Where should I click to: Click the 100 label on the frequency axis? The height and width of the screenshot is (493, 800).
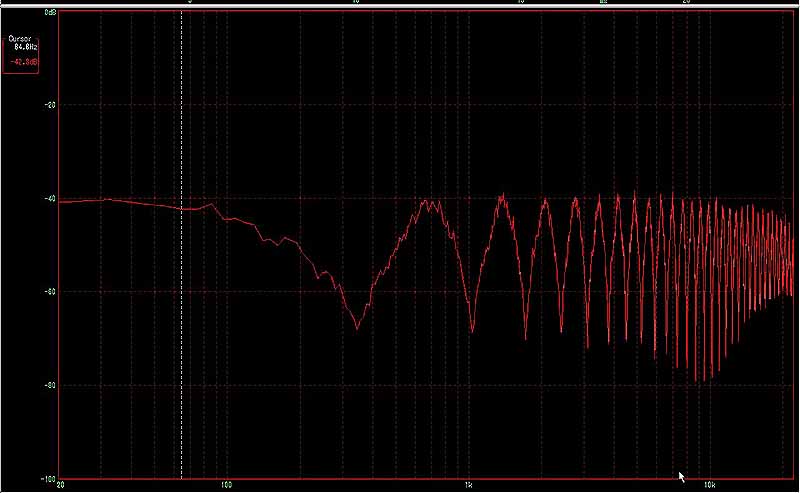coord(227,486)
